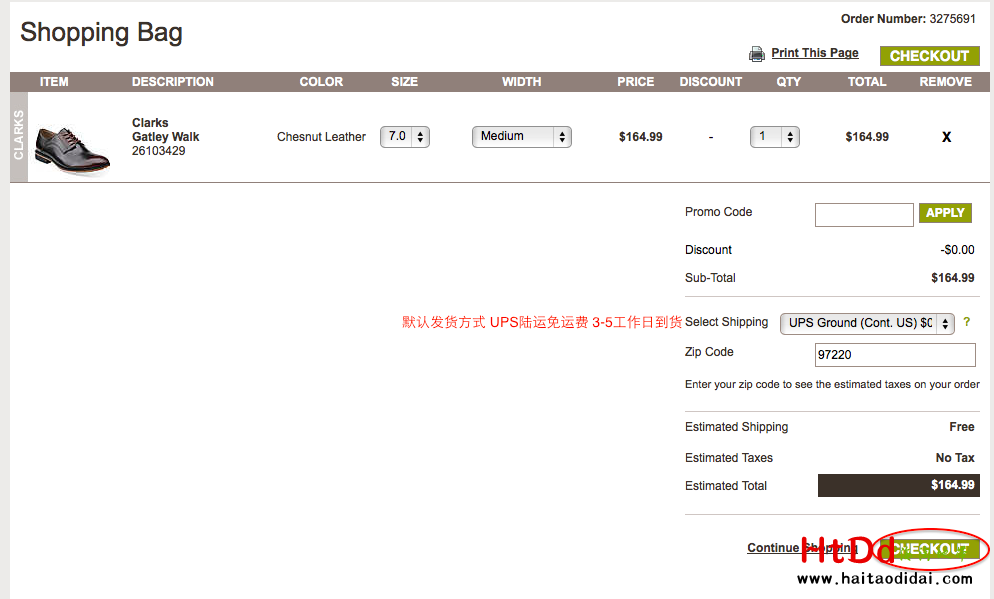
Task: Open the quantity dropdown showing 1
Action: pyautogui.click(x=775, y=137)
